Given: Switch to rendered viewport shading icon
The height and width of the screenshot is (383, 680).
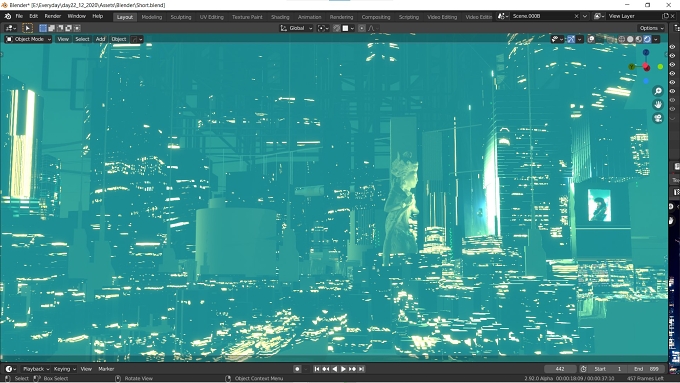Looking at the screenshot, I should pyautogui.click(x=647, y=39).
